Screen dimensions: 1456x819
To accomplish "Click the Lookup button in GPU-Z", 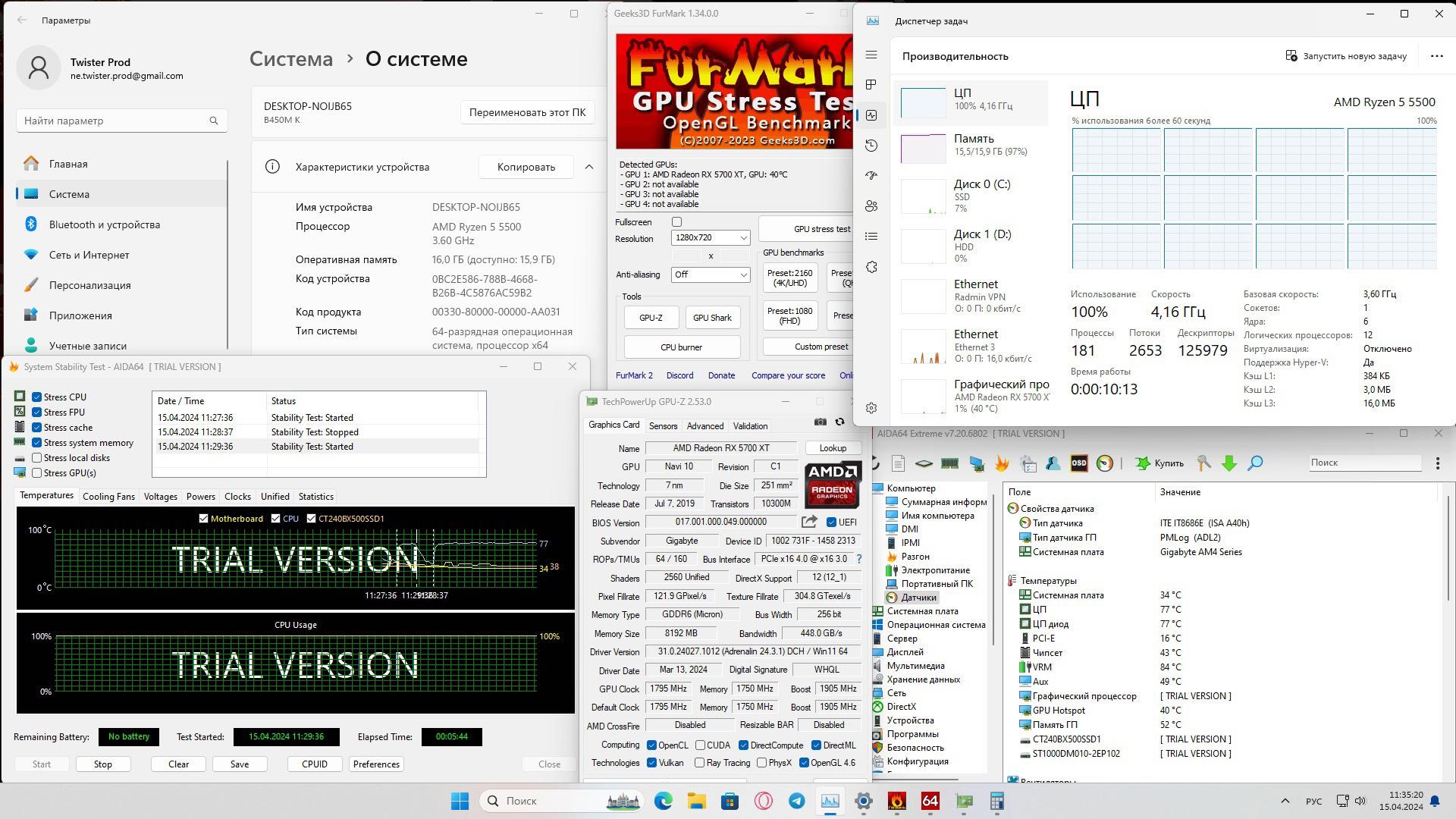I will point(833,448).
